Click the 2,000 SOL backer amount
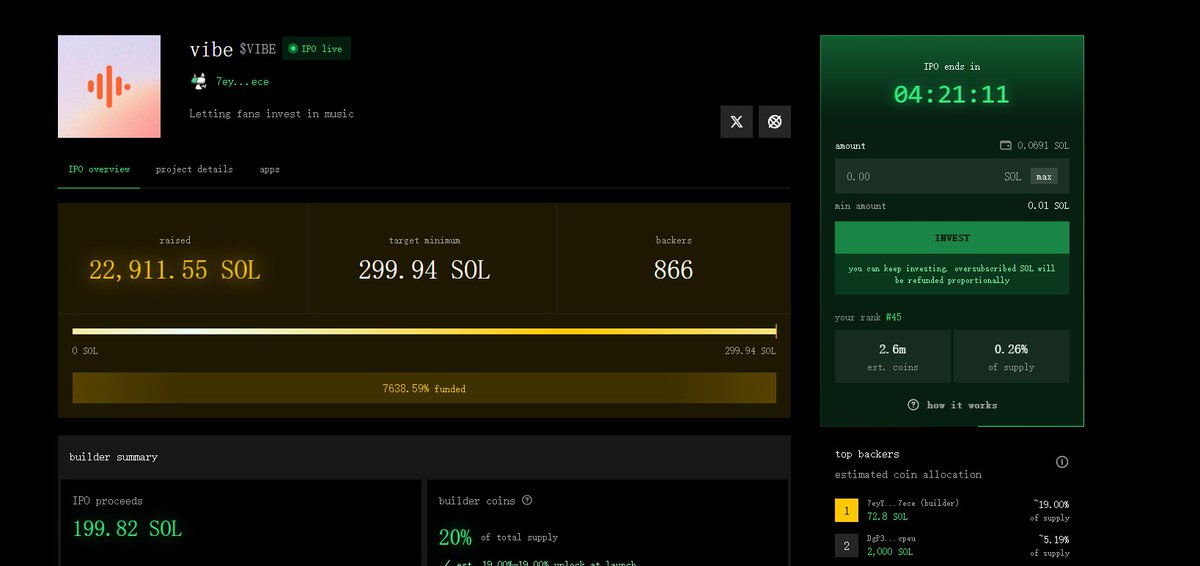1200x566 pixels. point(890,551)
